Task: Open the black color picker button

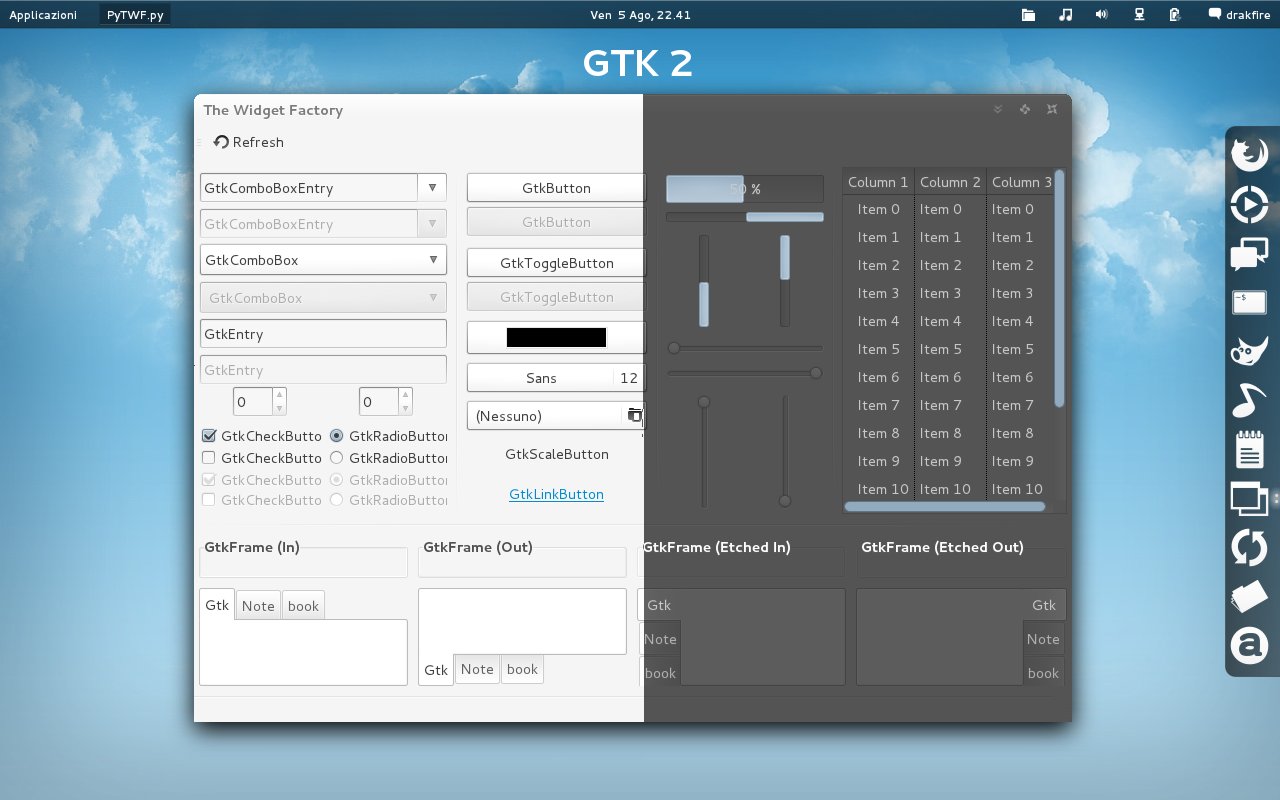Action: point(556,337)
